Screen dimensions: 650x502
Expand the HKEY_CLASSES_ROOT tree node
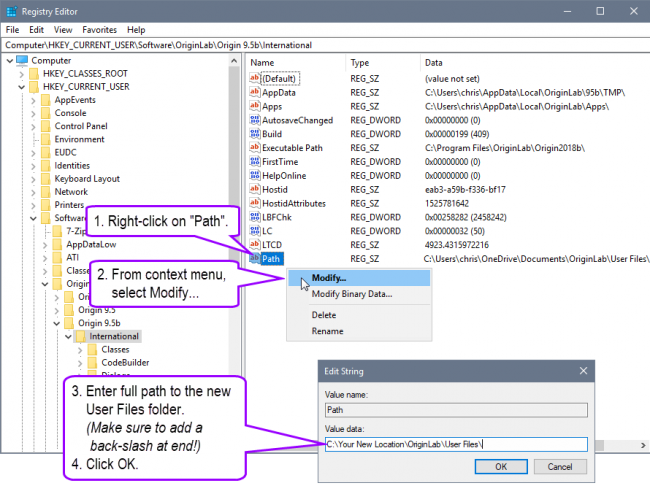click(22, 74)
